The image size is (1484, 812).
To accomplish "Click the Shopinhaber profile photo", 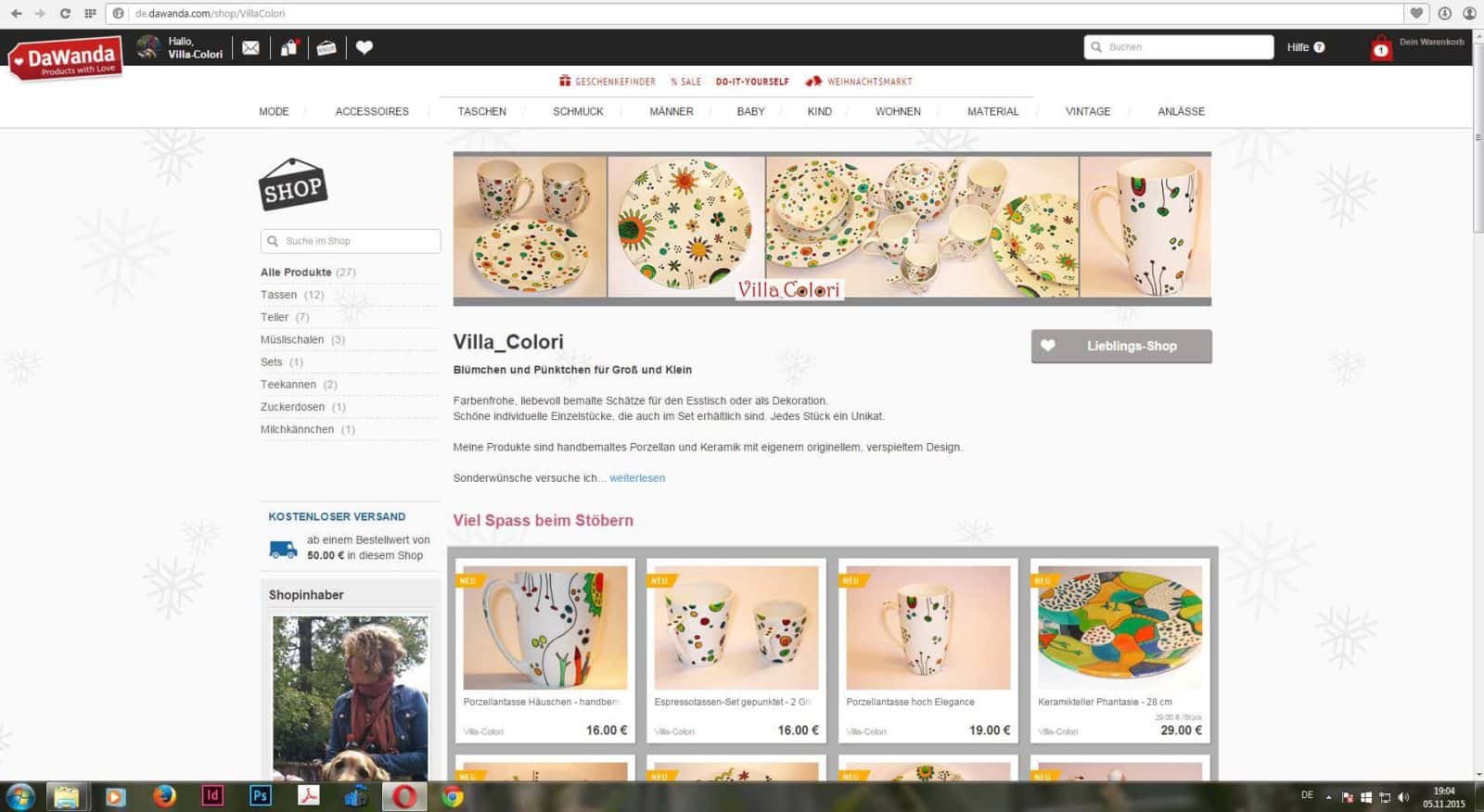I will [x=351, y=698].
